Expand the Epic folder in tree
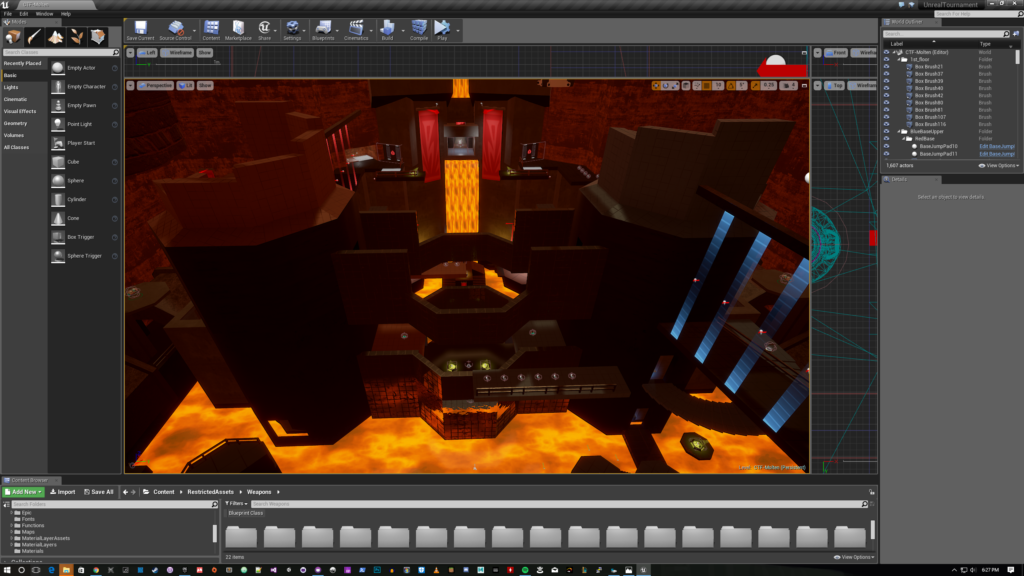The image size is (1024, 576). tap(12, 513)
